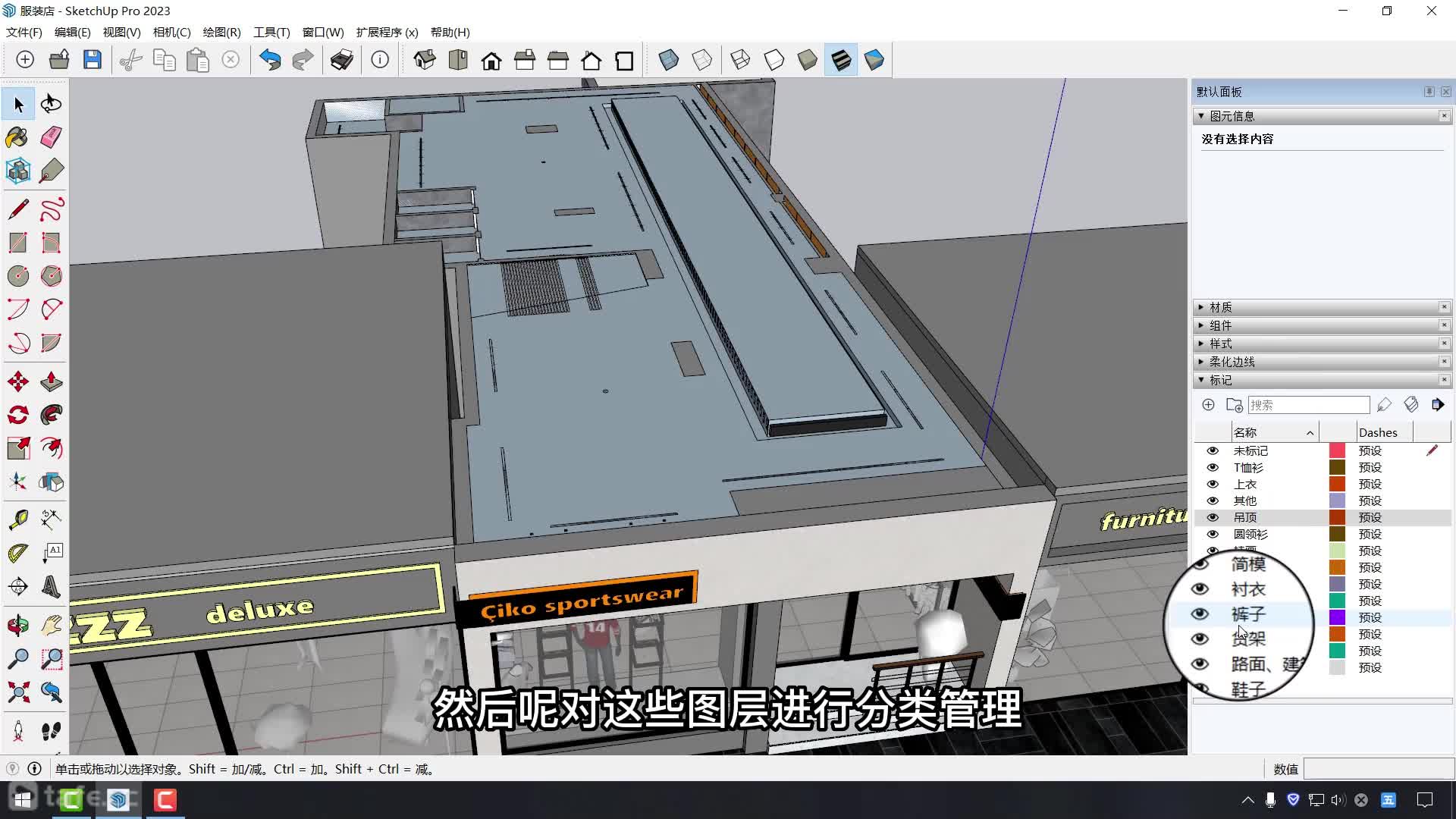Viewport: 1456px width, 819px height.
Task: Toggle visibility of T恤衫 tag
Action: coord(1213,467)
